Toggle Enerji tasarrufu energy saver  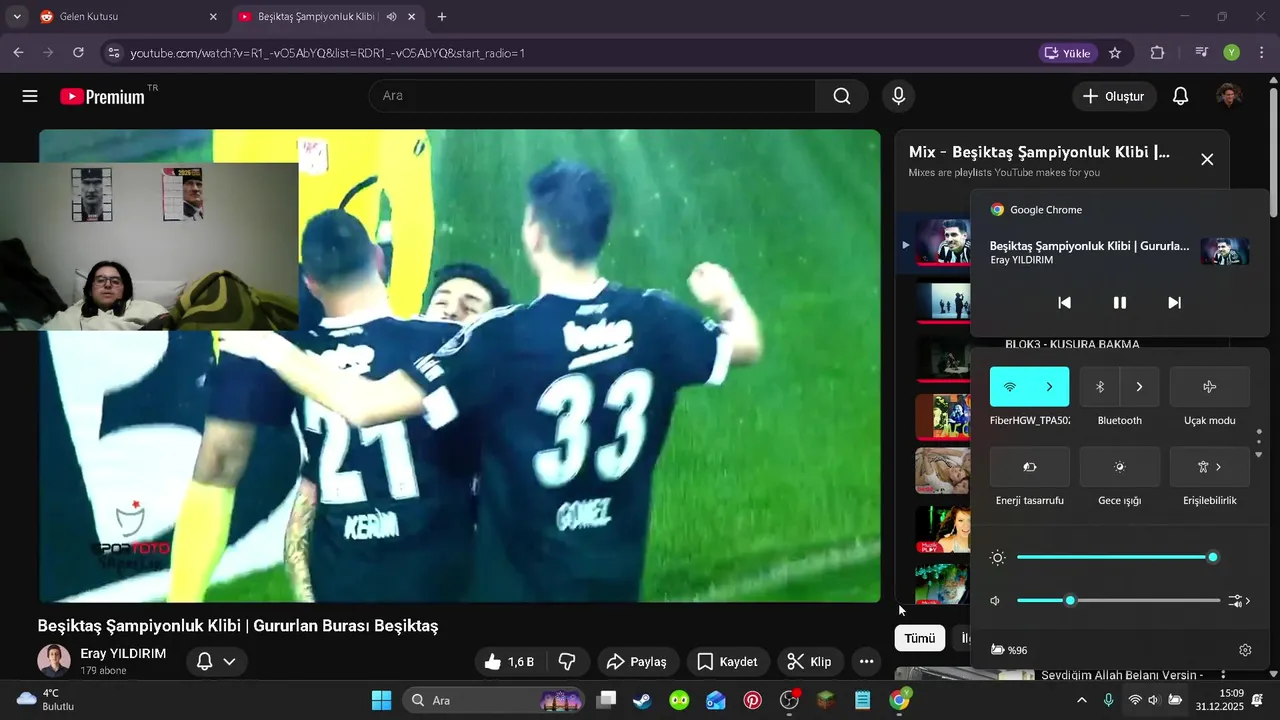coord(1030,467)
